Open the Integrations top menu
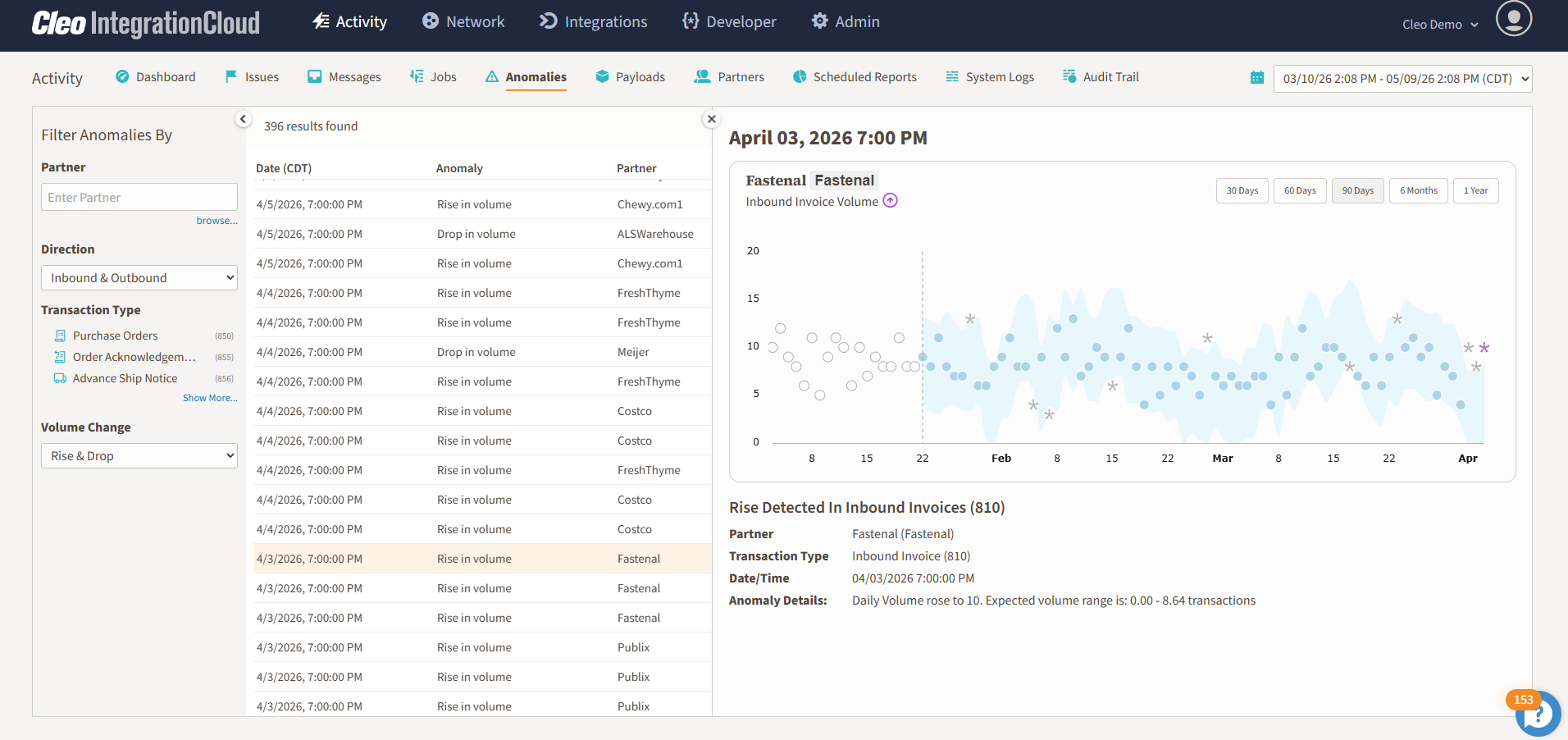Screen dimensions: 1568x740 593,22
